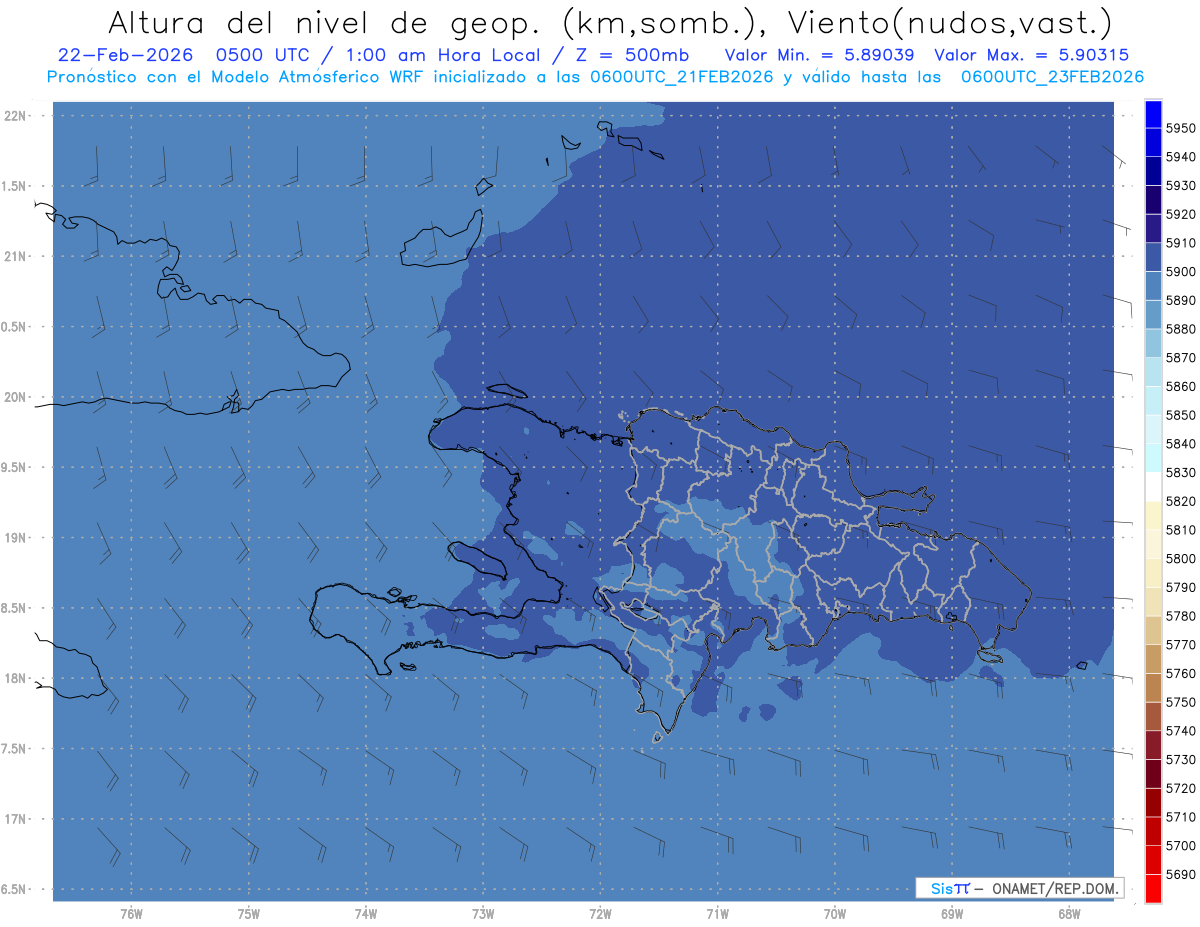Click the 71W longitude label
Image resolution: width=1200 pixels, height=927 pixels.
pos(717,914)
